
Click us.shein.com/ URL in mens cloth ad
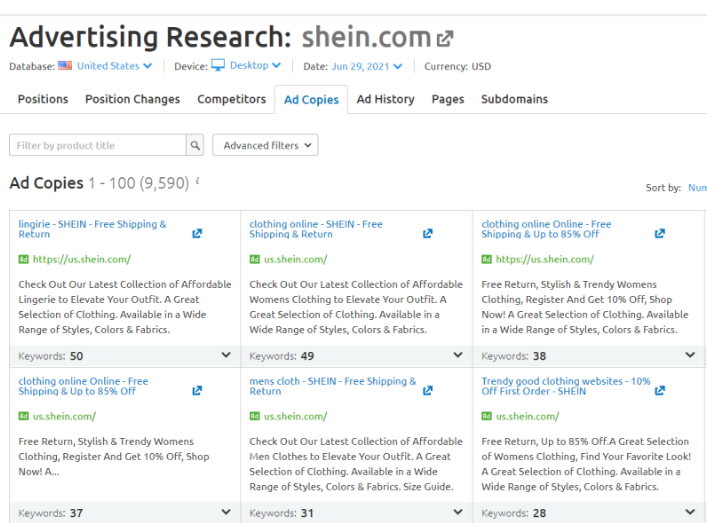tap(295, 416)
